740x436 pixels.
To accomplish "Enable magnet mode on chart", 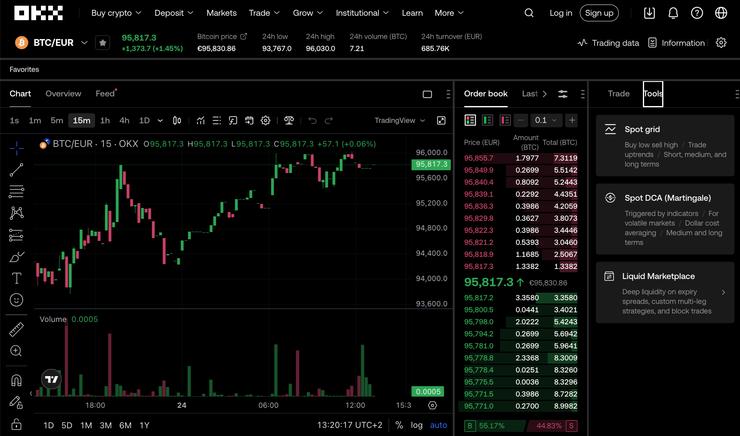I will [x=17, y=380].
